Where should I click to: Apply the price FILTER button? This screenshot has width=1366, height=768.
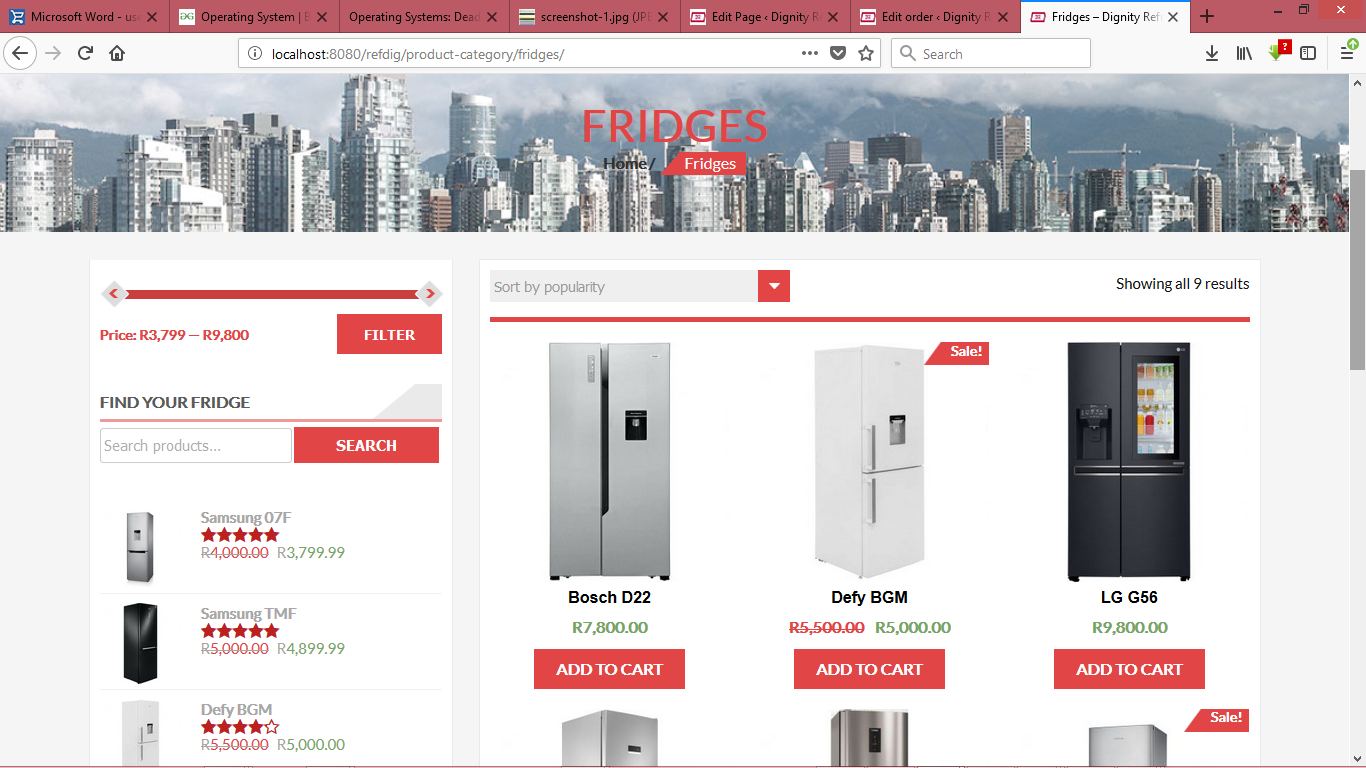point(389,334)
